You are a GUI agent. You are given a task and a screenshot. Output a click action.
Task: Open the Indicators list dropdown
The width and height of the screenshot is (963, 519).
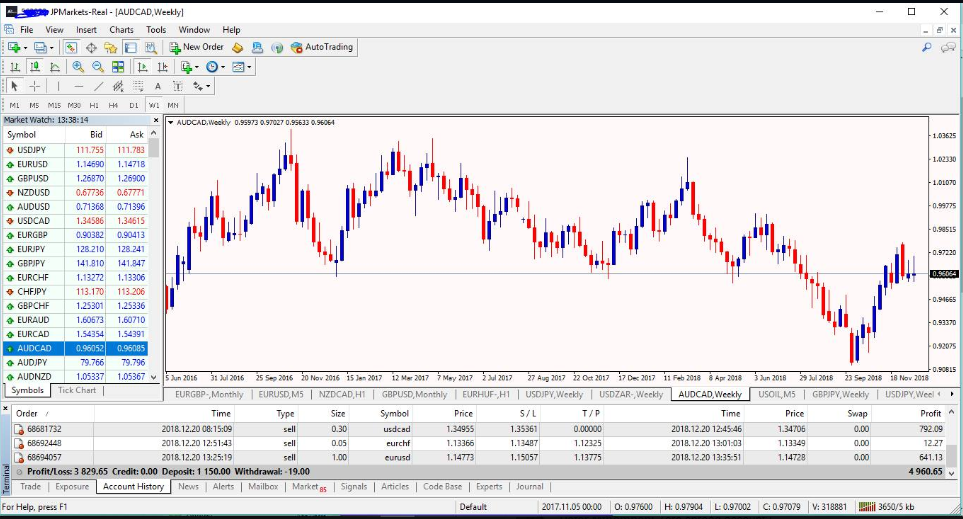189,67
